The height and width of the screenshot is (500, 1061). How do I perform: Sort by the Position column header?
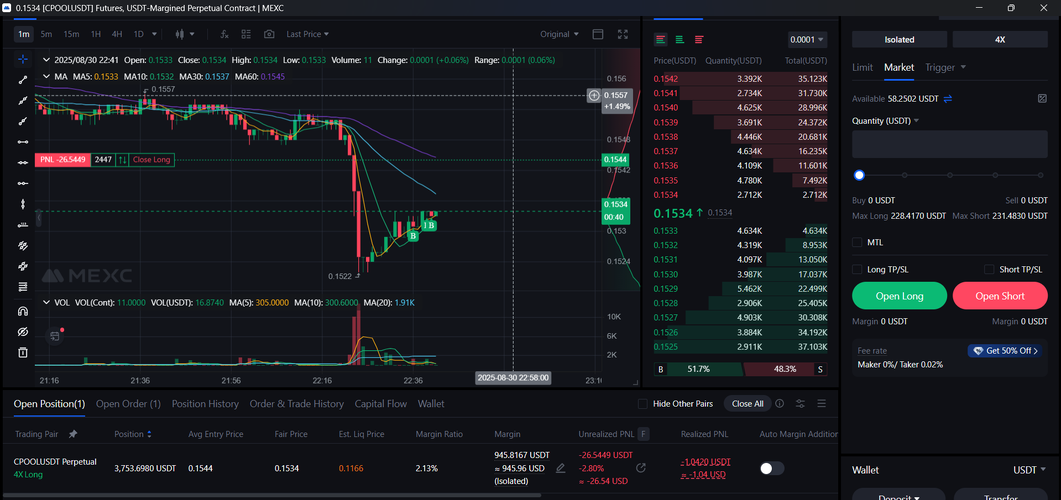pos(133,434)
